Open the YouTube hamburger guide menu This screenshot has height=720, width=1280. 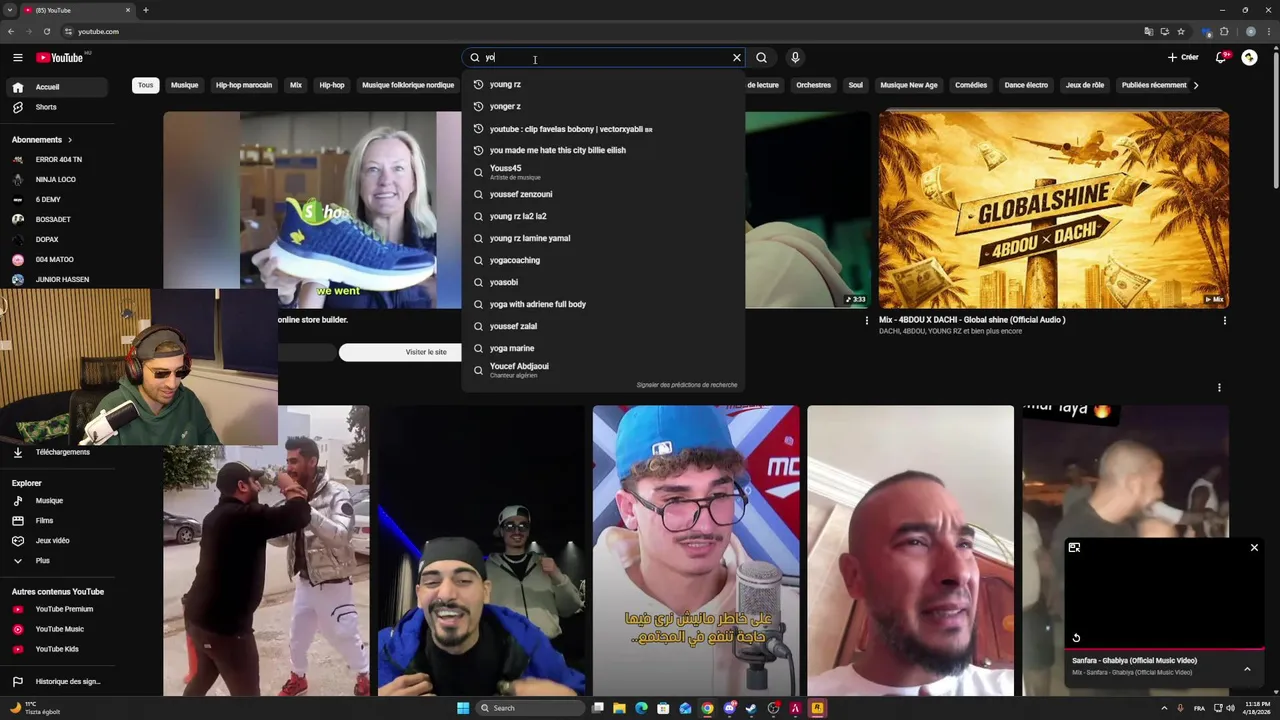coord(17,58)
